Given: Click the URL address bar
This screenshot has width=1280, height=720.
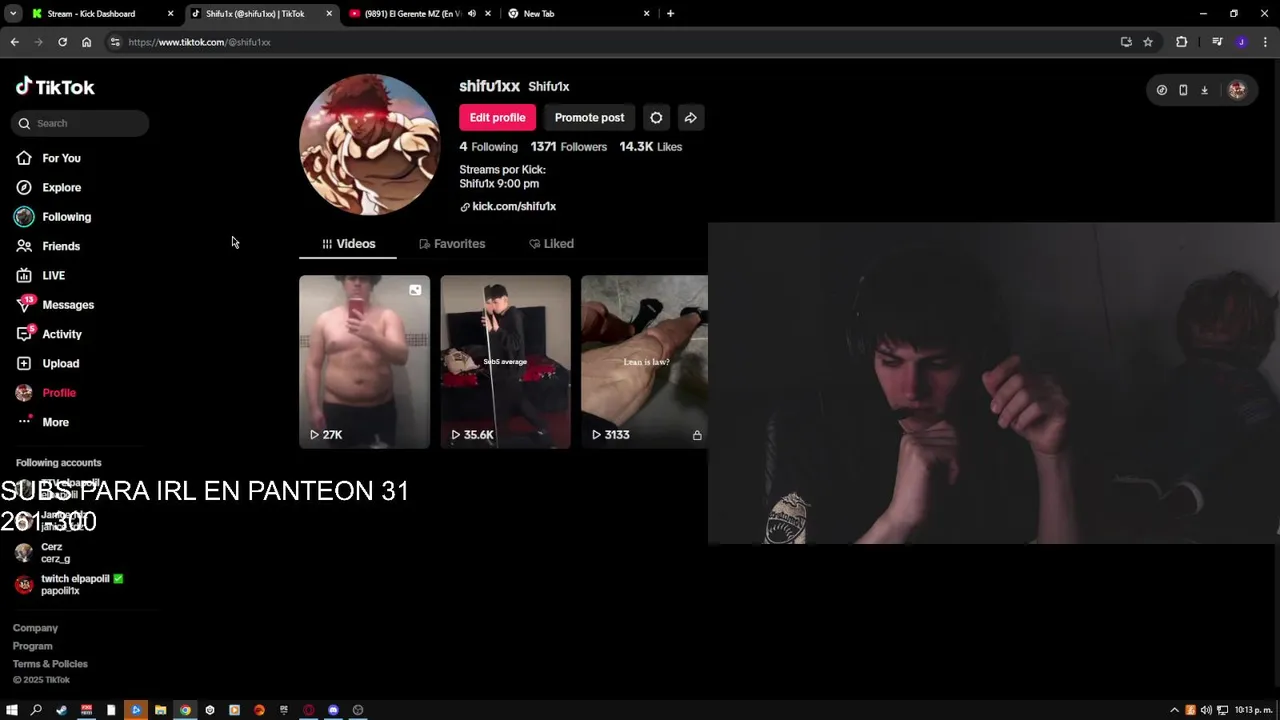Looking at the screenshot, I should coord(620,42).
